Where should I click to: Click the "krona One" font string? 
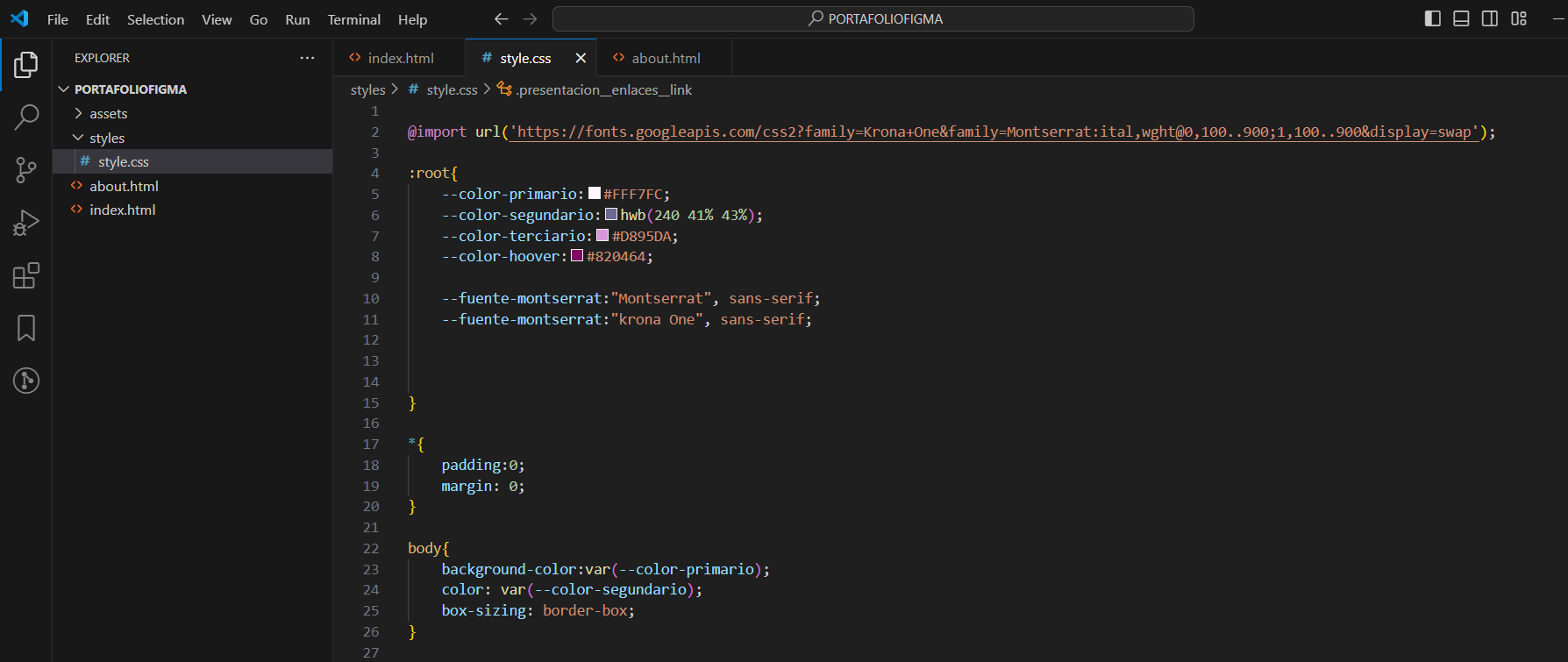point(657,319)
